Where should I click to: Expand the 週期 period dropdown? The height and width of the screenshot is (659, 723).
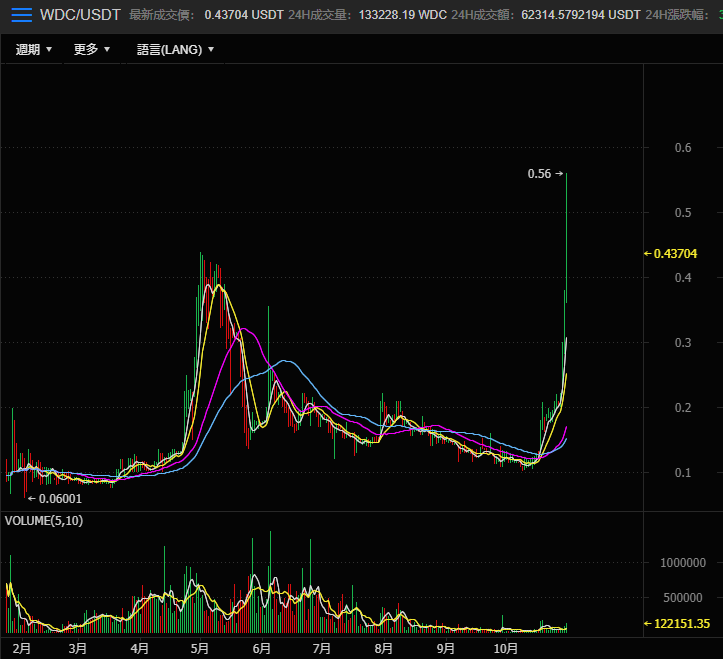pyautogui.click(x=34, y=49)
